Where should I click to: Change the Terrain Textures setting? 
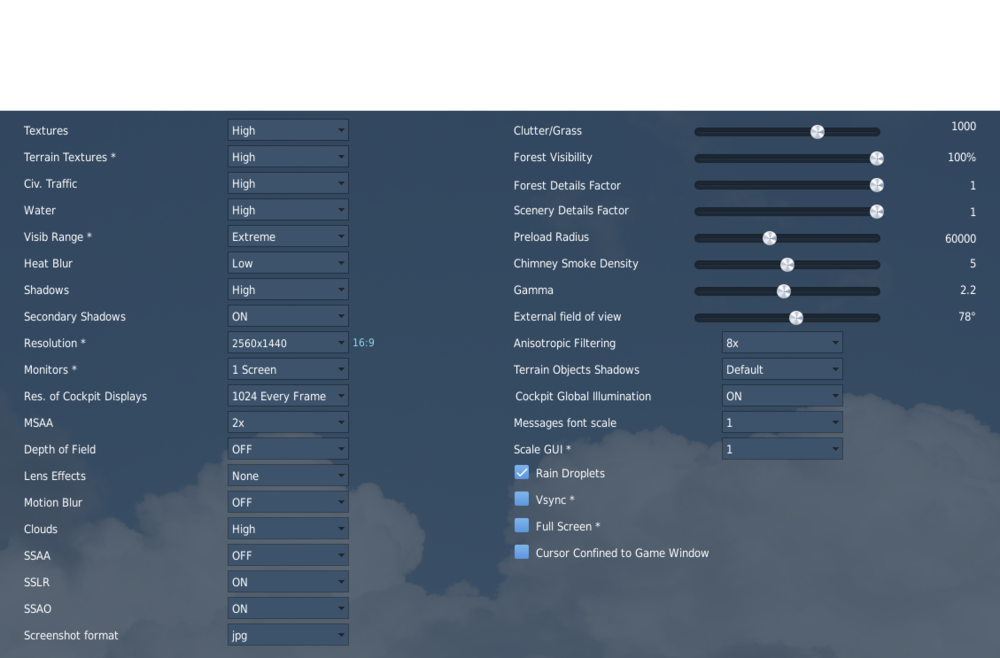tap(288, 156)
